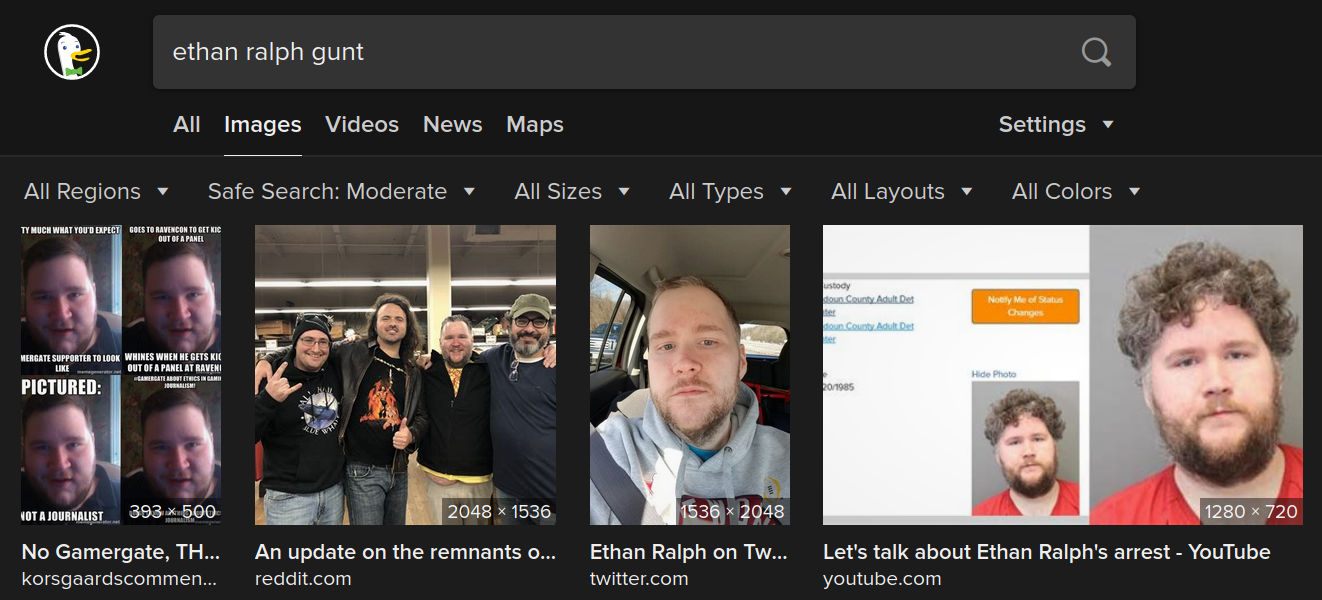This screenshot has width=1322, height=600.
Task: Switch to the All results tab
Action: (x=187, y=125)
